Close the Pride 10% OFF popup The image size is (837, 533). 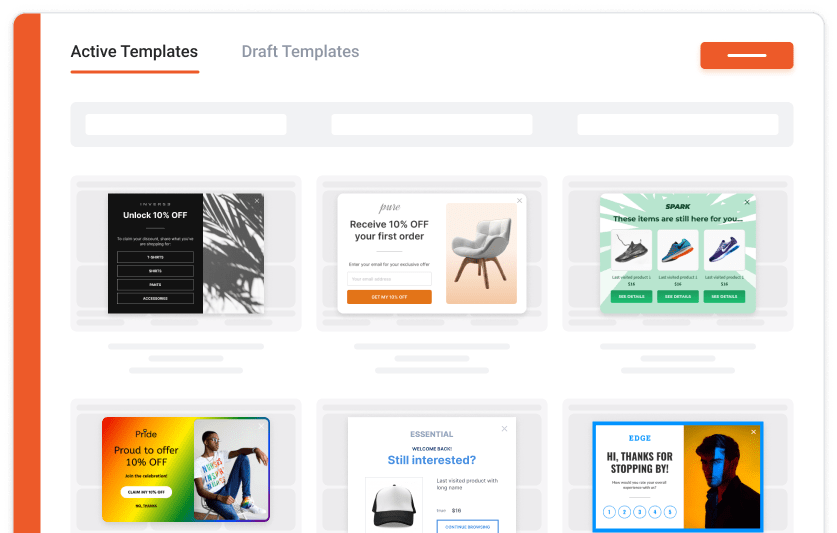point(261,426)
